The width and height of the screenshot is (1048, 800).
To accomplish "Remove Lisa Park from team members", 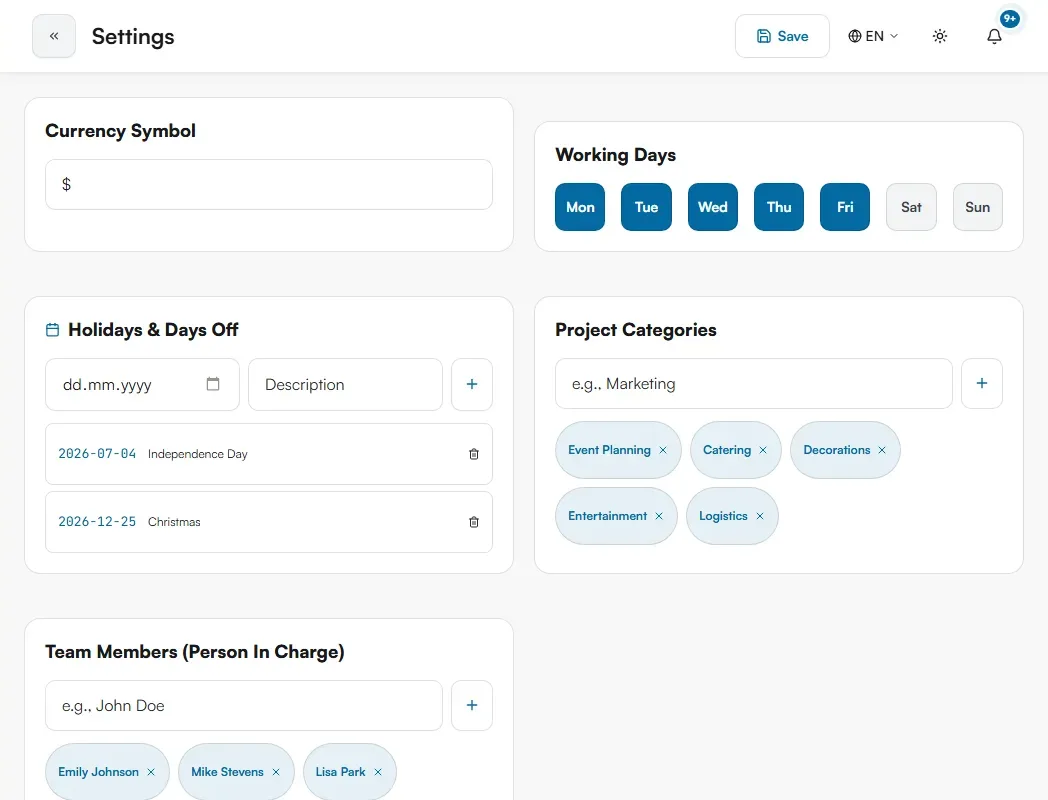I will [x=378, y=772].
